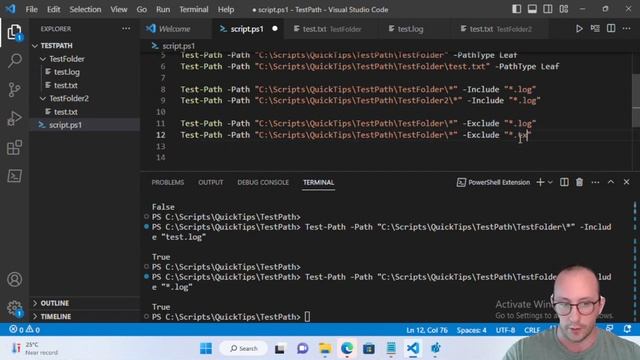Maximize panel size with chevron up
The width and height of the screenshot is (640, 360).
(x=611, y=182)
